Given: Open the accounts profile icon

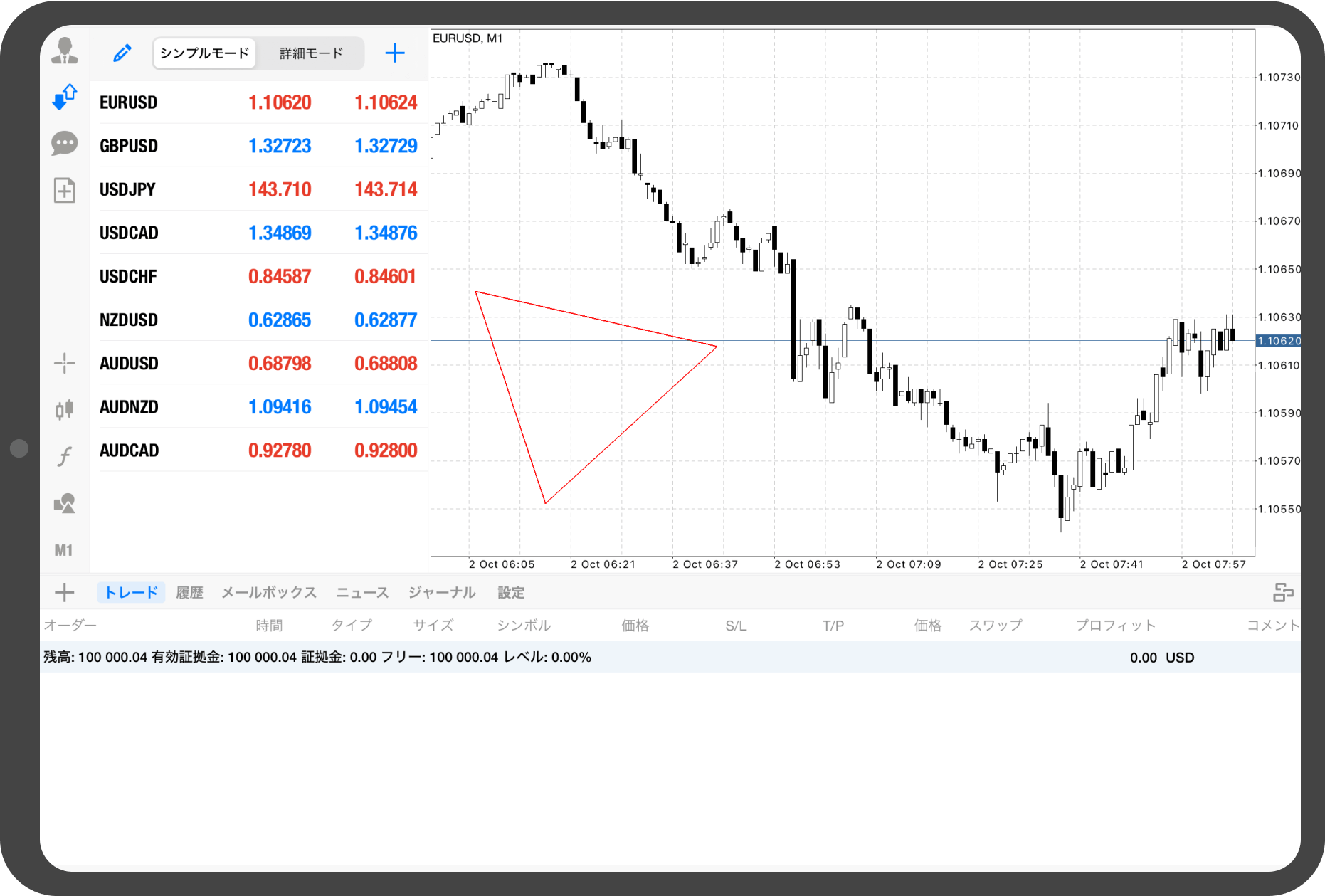Looking at the screenshot, I should 65,51.
